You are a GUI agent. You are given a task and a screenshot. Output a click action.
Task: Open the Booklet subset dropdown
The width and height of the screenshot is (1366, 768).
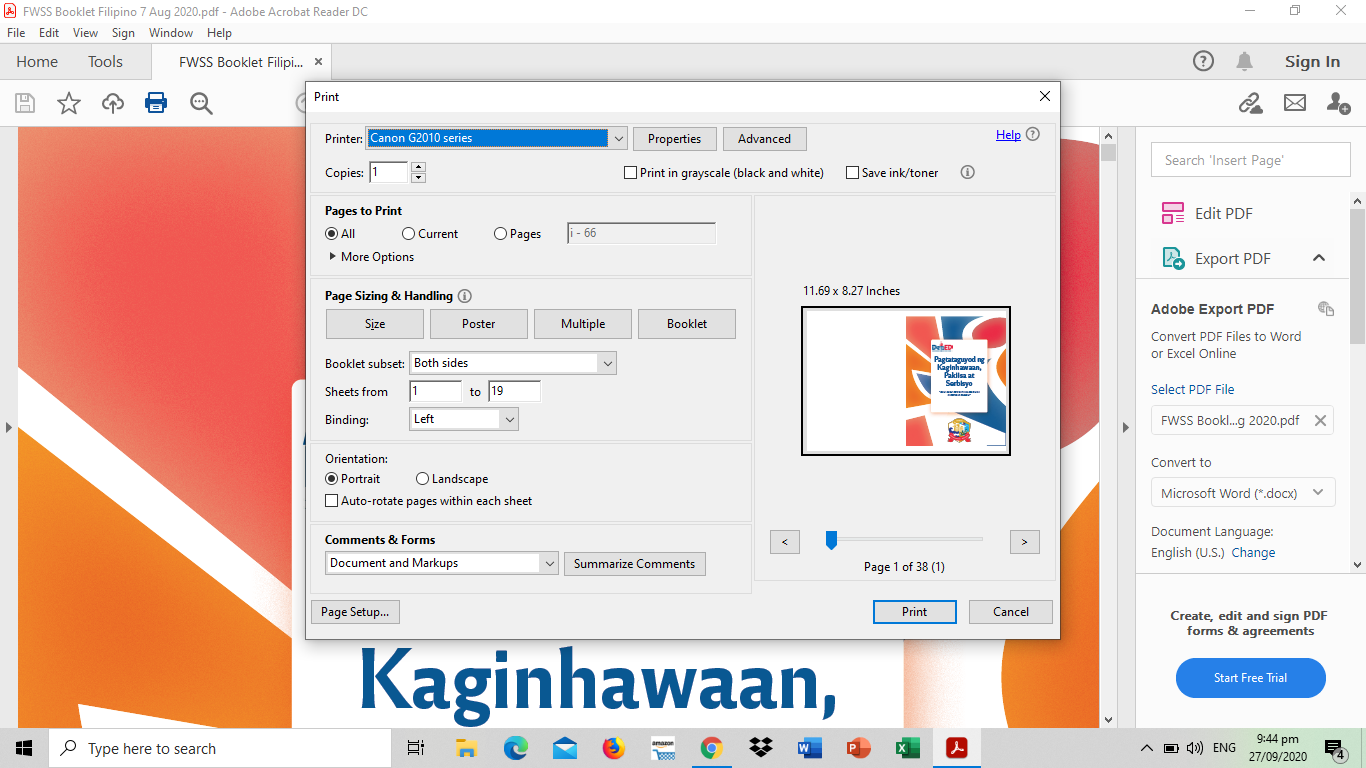[x=608, y=362]
